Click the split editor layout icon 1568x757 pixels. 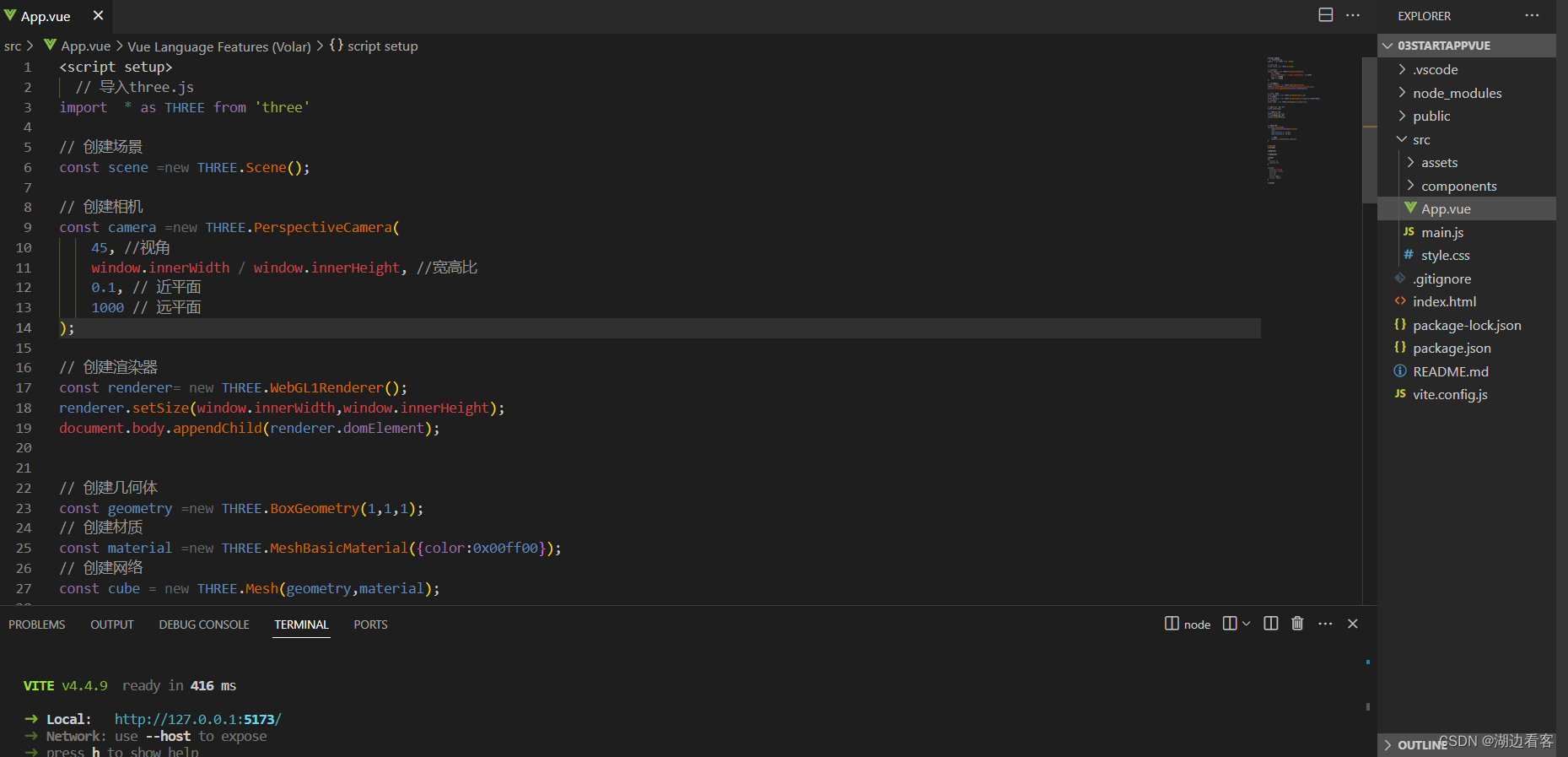(x=1325, y=15)
